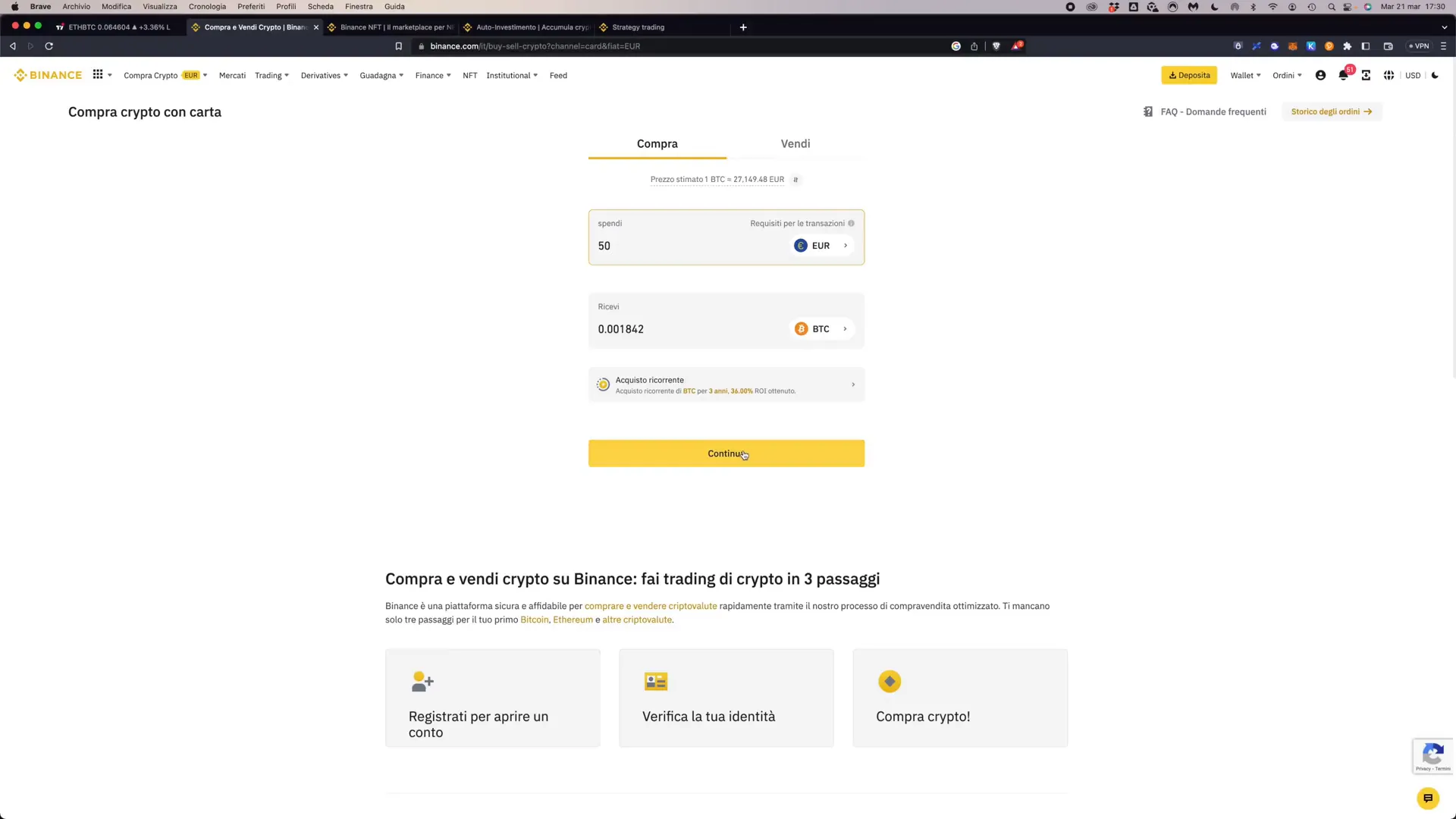This screenshot has width=1456, height=819.
Task: Open the app download icon in header
Action: [1366, 75]
